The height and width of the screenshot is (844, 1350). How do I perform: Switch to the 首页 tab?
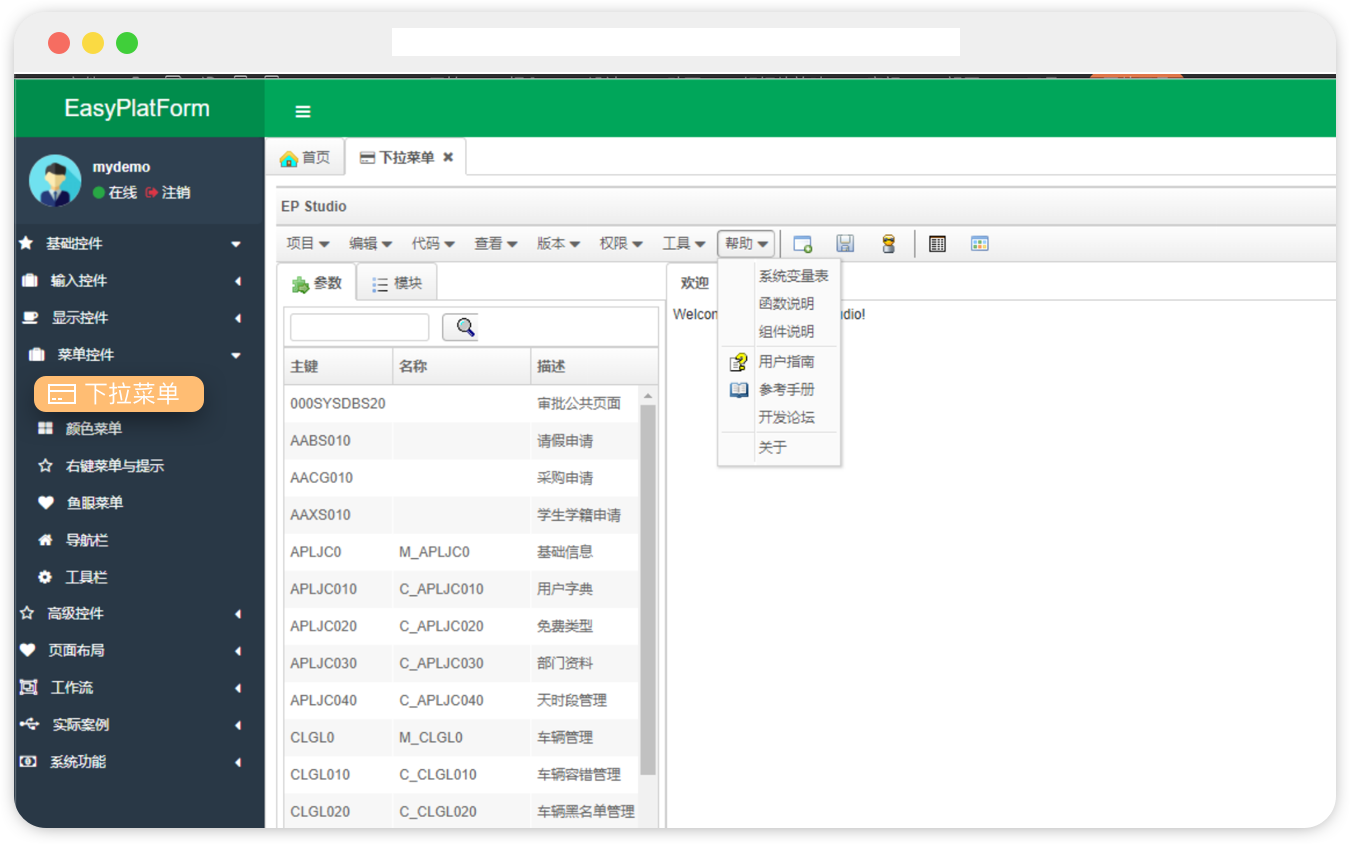(305, 158)
